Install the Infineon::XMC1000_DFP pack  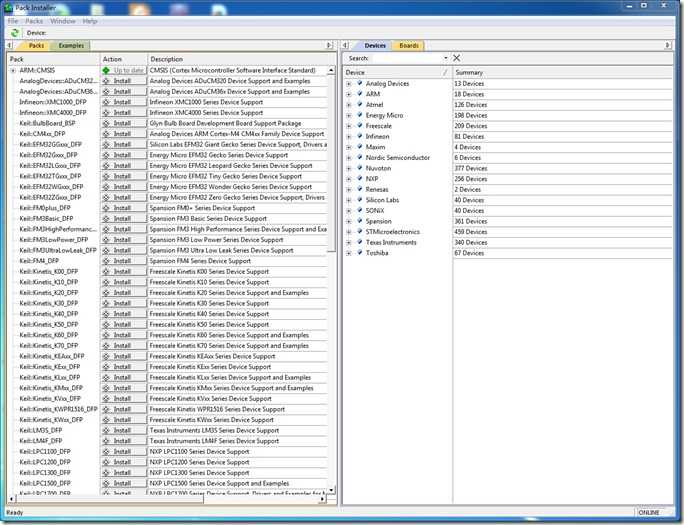click(124, 102)
